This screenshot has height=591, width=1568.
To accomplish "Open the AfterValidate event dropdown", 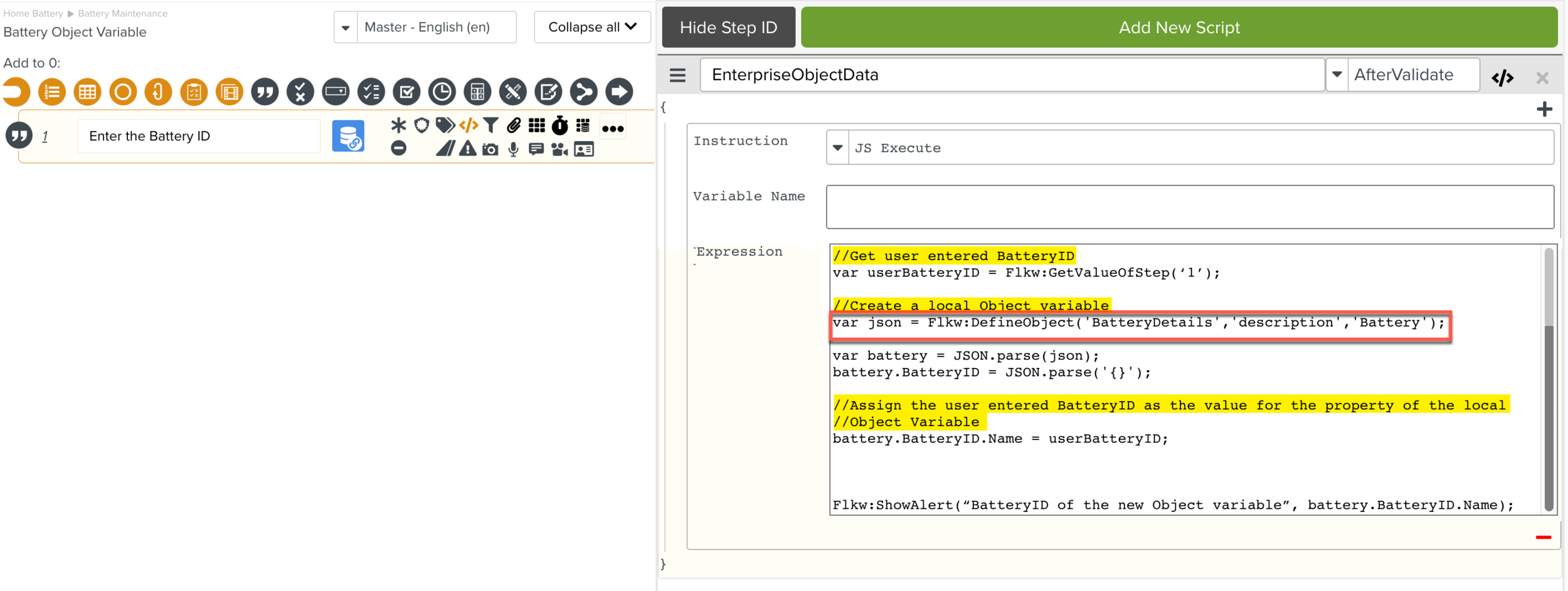I will point(1337,75).
